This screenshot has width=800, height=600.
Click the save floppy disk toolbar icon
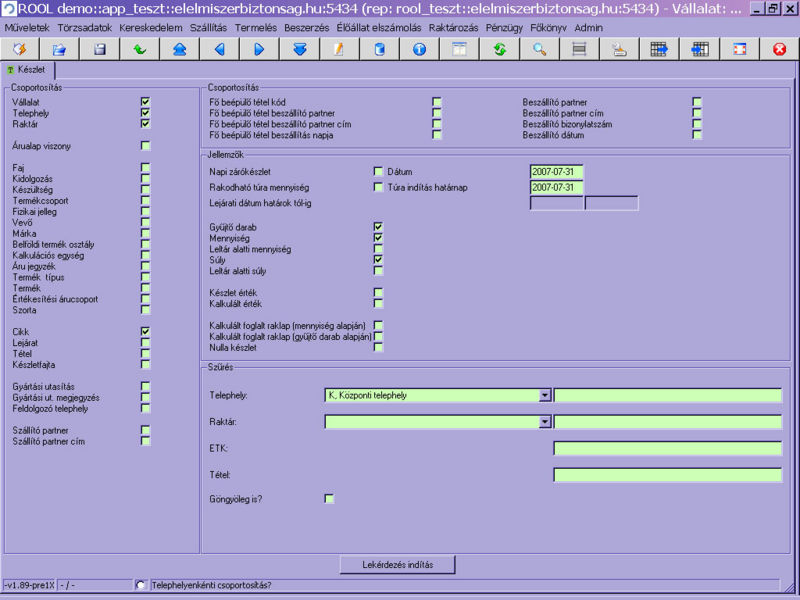(x=99, y=49)
